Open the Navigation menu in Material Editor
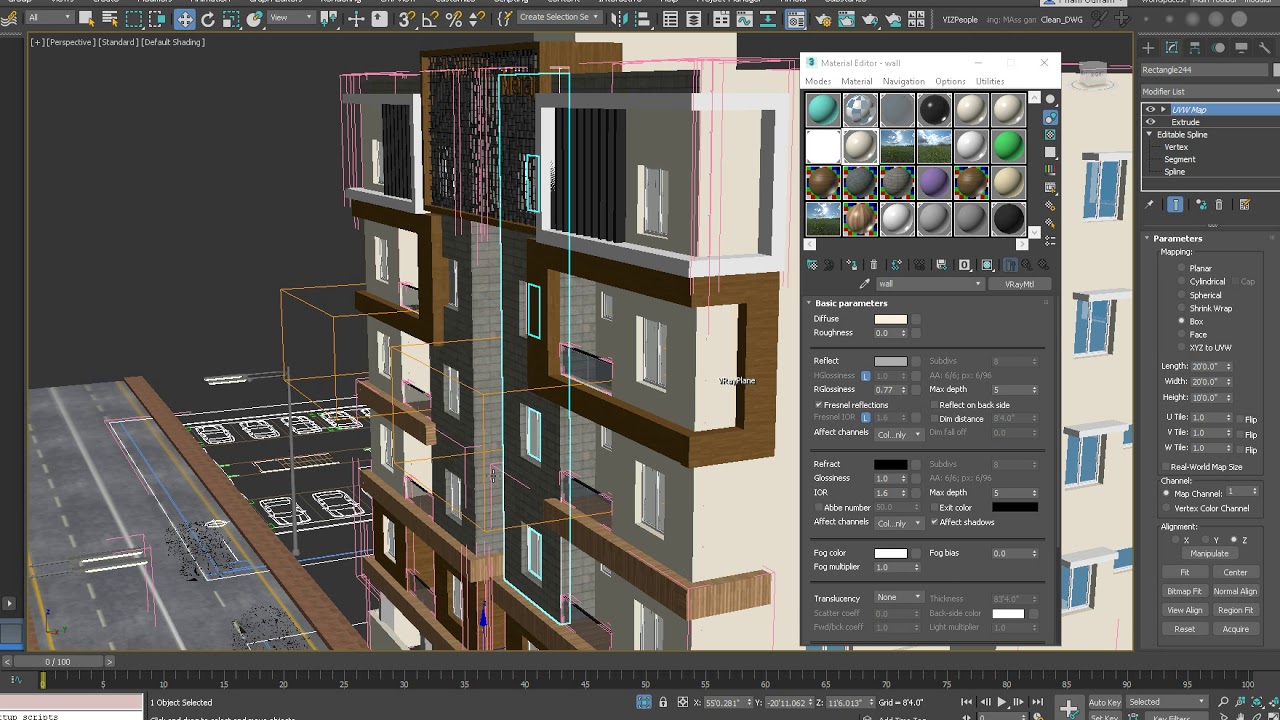The width and height of the screenshot is (1280, 720). tap(903, 81)
